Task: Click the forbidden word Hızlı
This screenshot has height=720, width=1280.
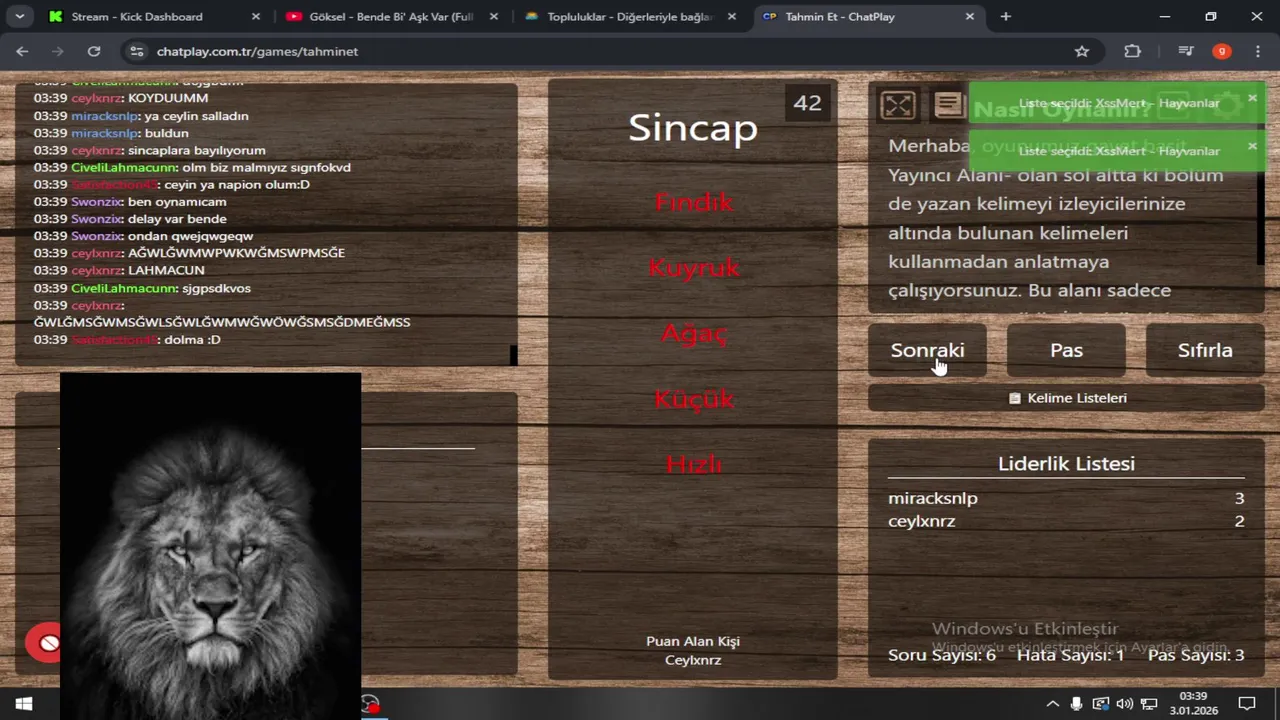Action: click(x=694, y=464)
